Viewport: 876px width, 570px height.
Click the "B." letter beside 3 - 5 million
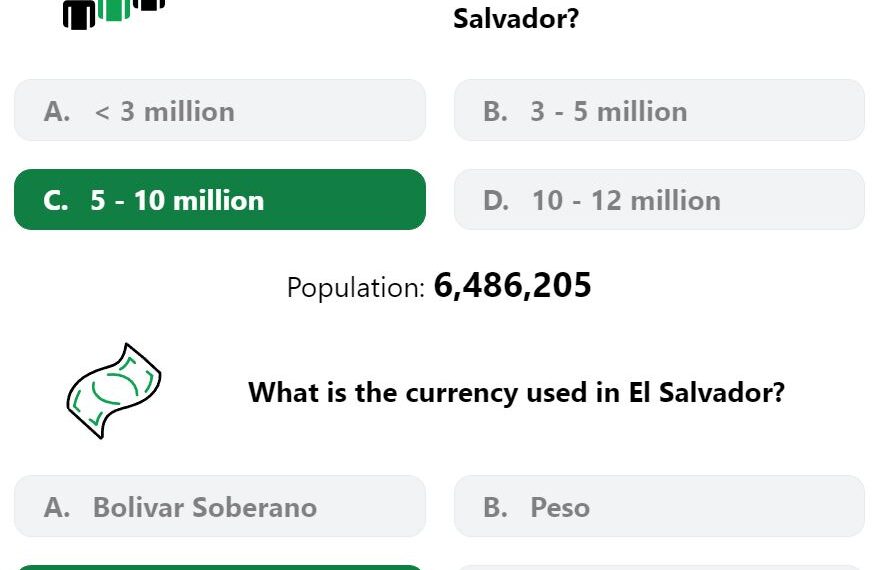[496, 111]
